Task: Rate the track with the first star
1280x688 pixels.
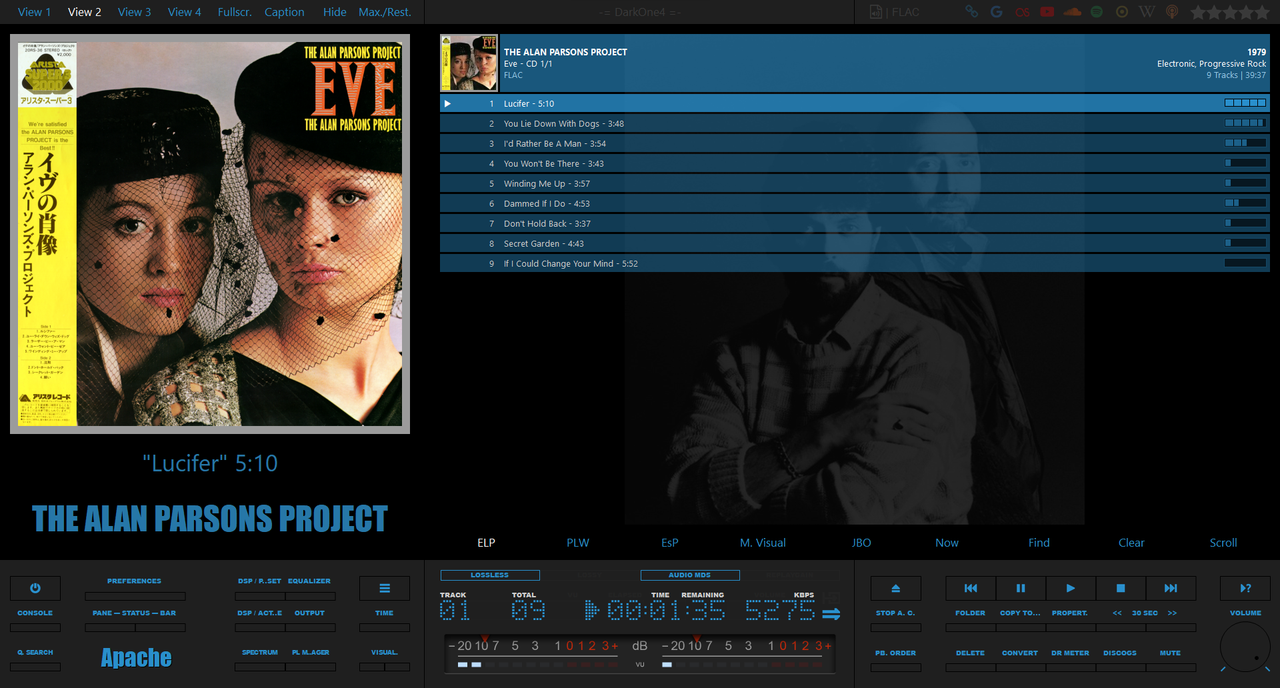Action: [1198, 12]
